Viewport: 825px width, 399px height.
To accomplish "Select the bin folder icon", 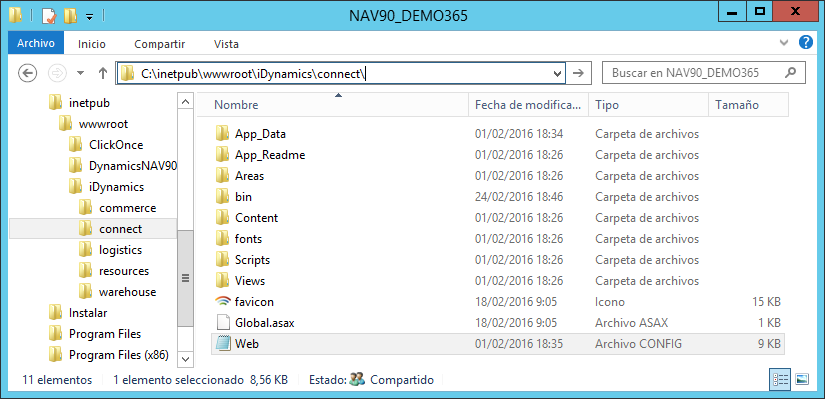I will tap(223, 197).
